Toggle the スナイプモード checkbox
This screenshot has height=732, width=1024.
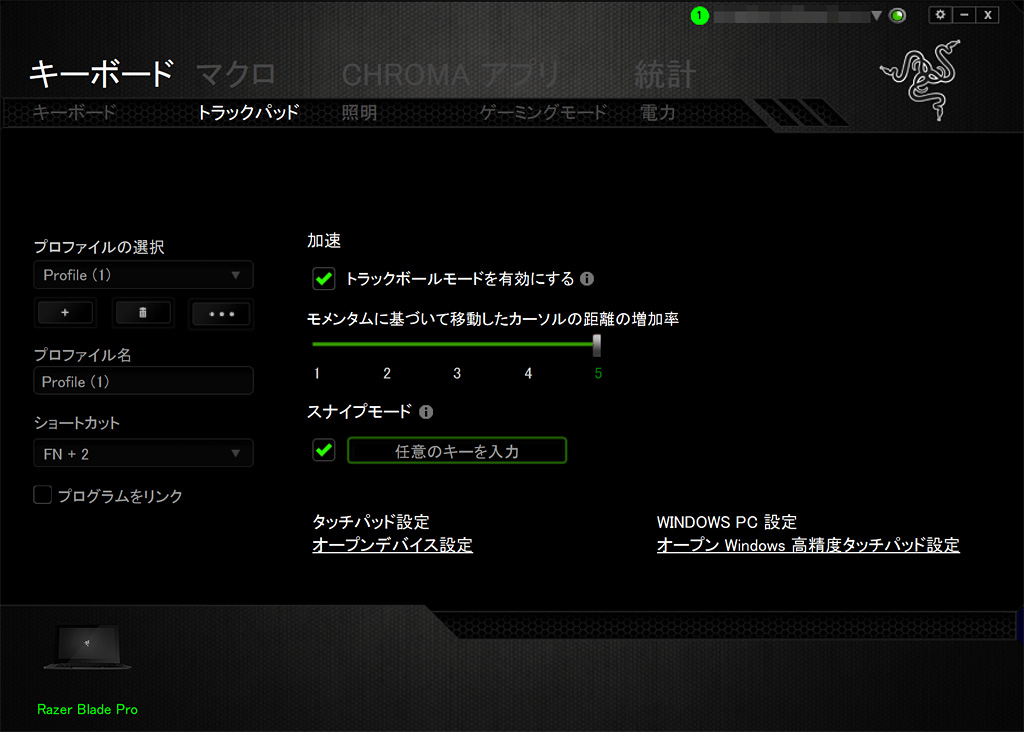coord(324,451)
